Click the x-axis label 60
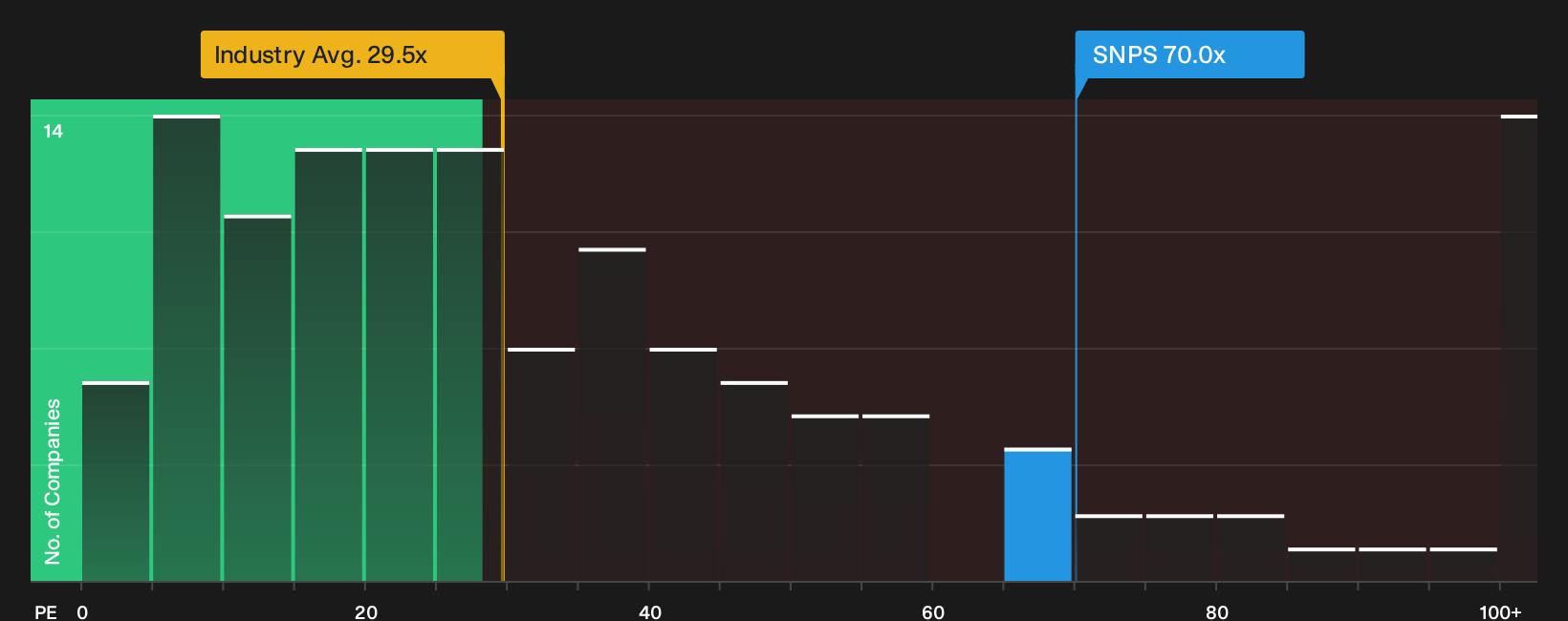This screenshot has width=1568, height=621. coord(932,611)
